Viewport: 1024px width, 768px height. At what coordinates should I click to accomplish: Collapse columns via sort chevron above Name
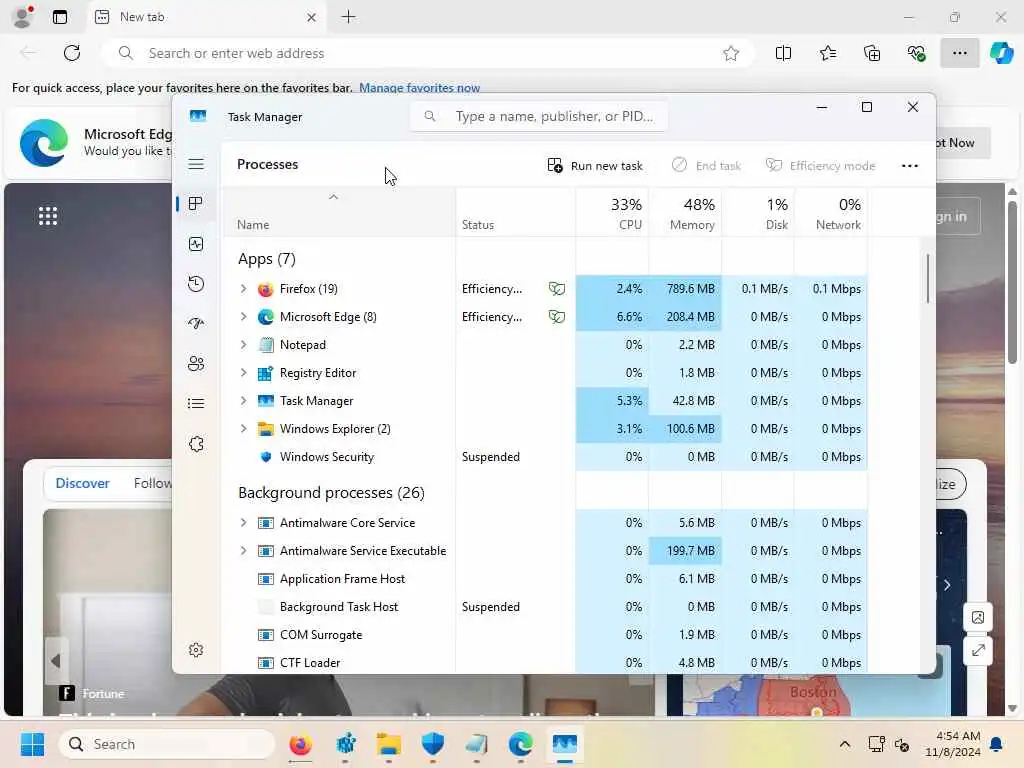pos(333,197)
